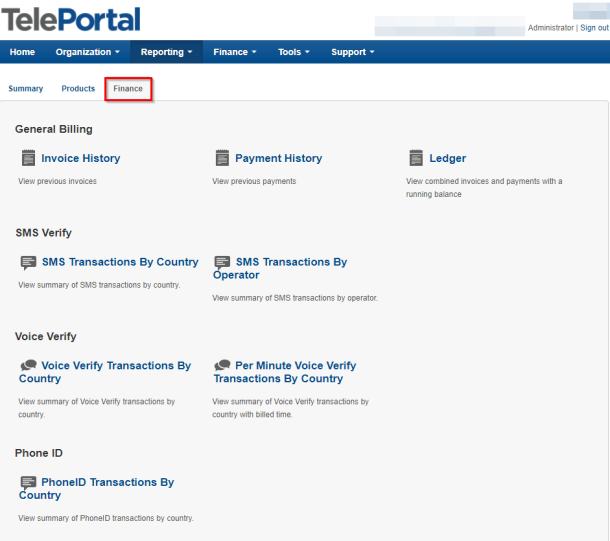Click the Sign out link
610x541 pixels.
594,28
